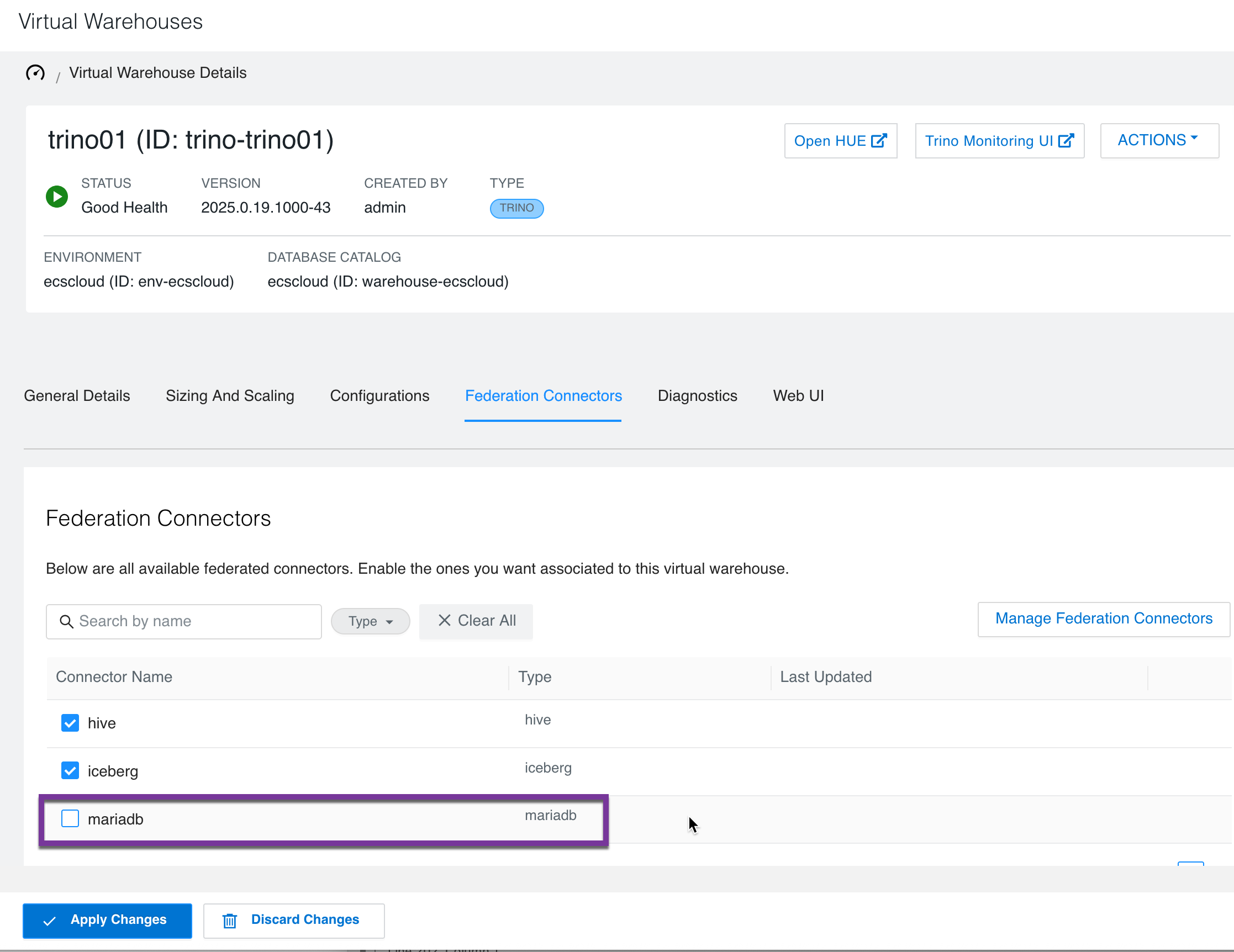Click the TRINO type badge
The width and height of the screenshot is (1234, 952).
pos(516,208)
